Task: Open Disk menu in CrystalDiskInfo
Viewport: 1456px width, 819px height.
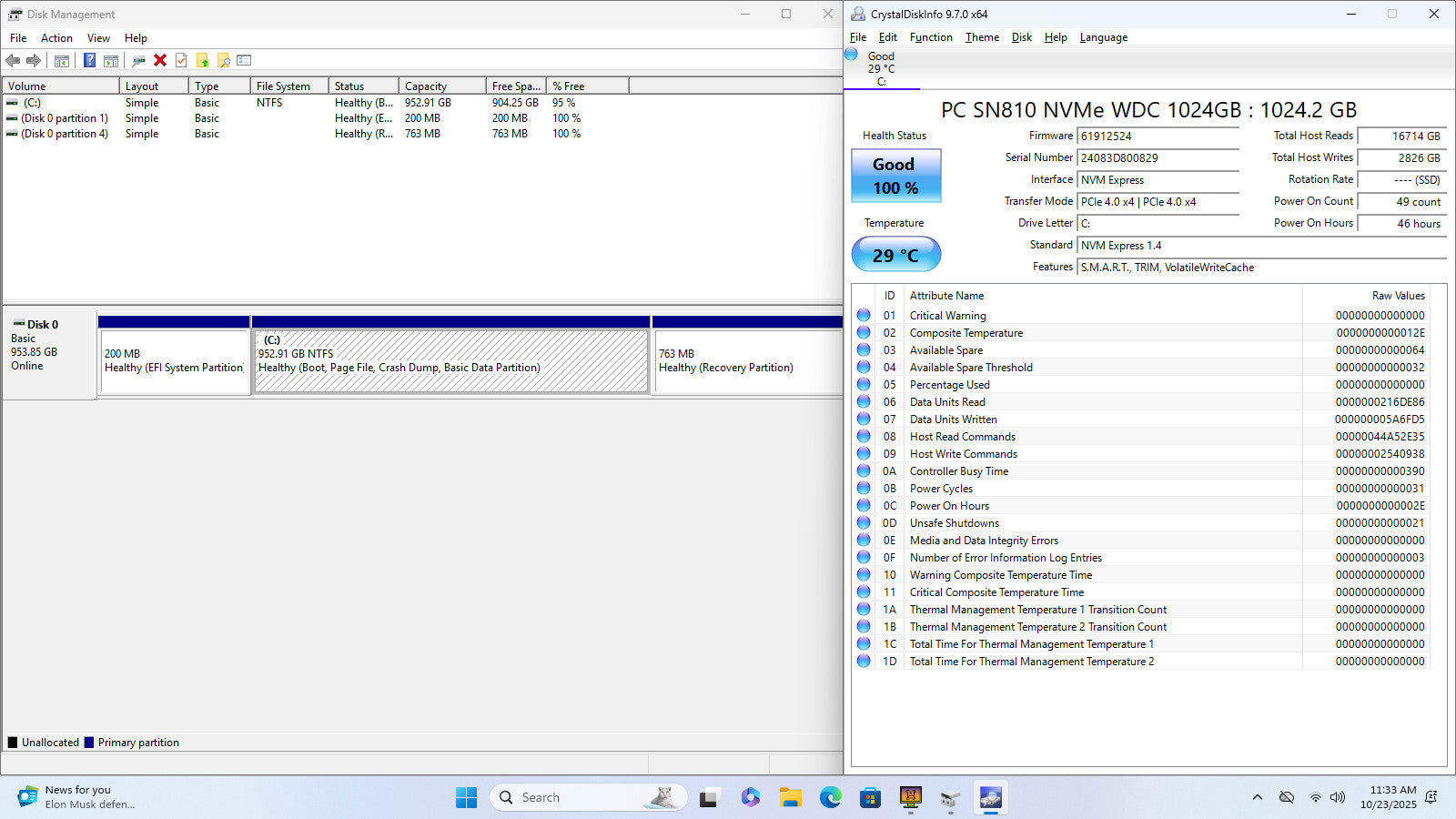Action: (x=1022, y=37)
